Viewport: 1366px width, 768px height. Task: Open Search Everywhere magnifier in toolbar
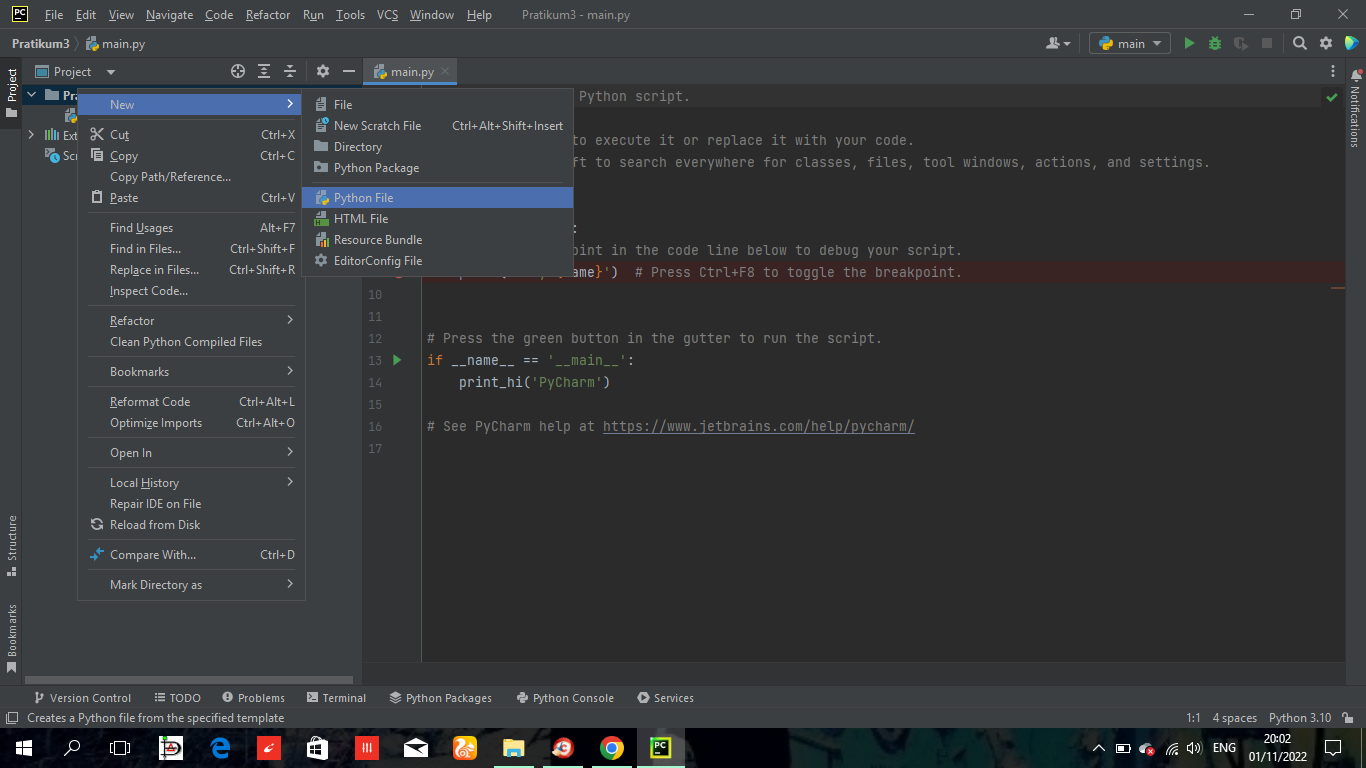tap(1300, 43)
